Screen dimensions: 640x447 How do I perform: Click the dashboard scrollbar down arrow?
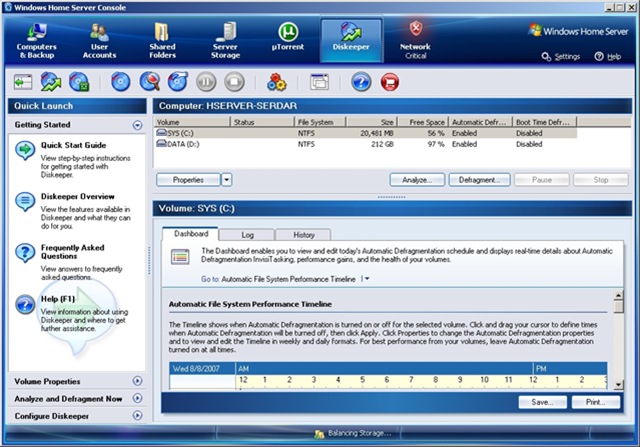619,385
